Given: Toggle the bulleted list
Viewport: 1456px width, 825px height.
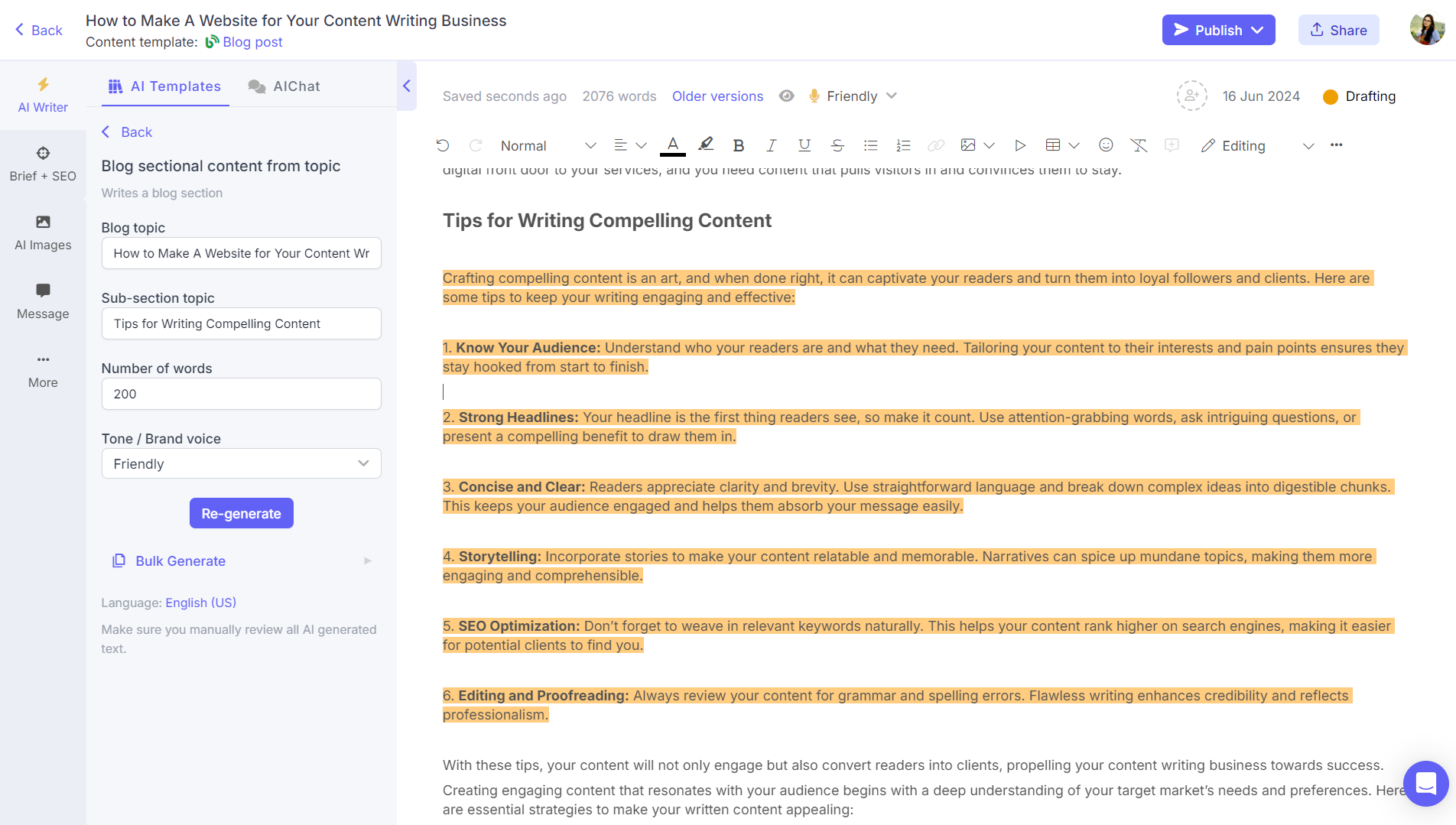Looking at the screenshot, I should coord(870,145).
